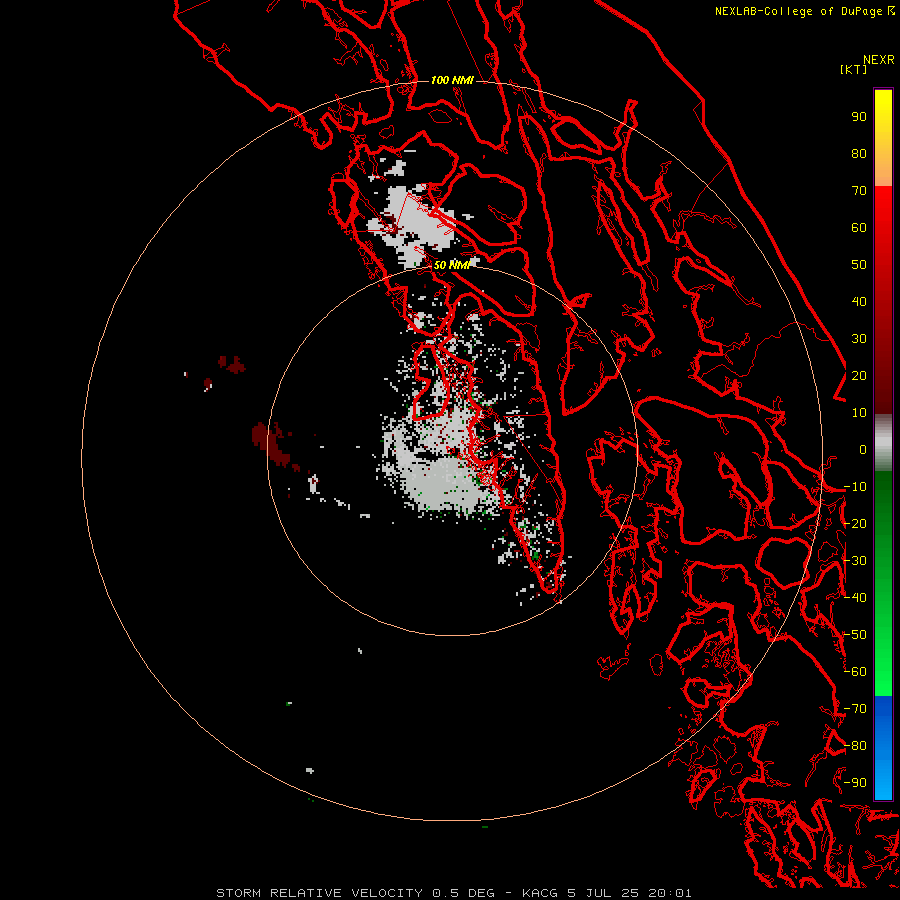The width and height of the screenshot is (900, 900).
Task: Click the -80 value on velocity scale
Action: 855,746
